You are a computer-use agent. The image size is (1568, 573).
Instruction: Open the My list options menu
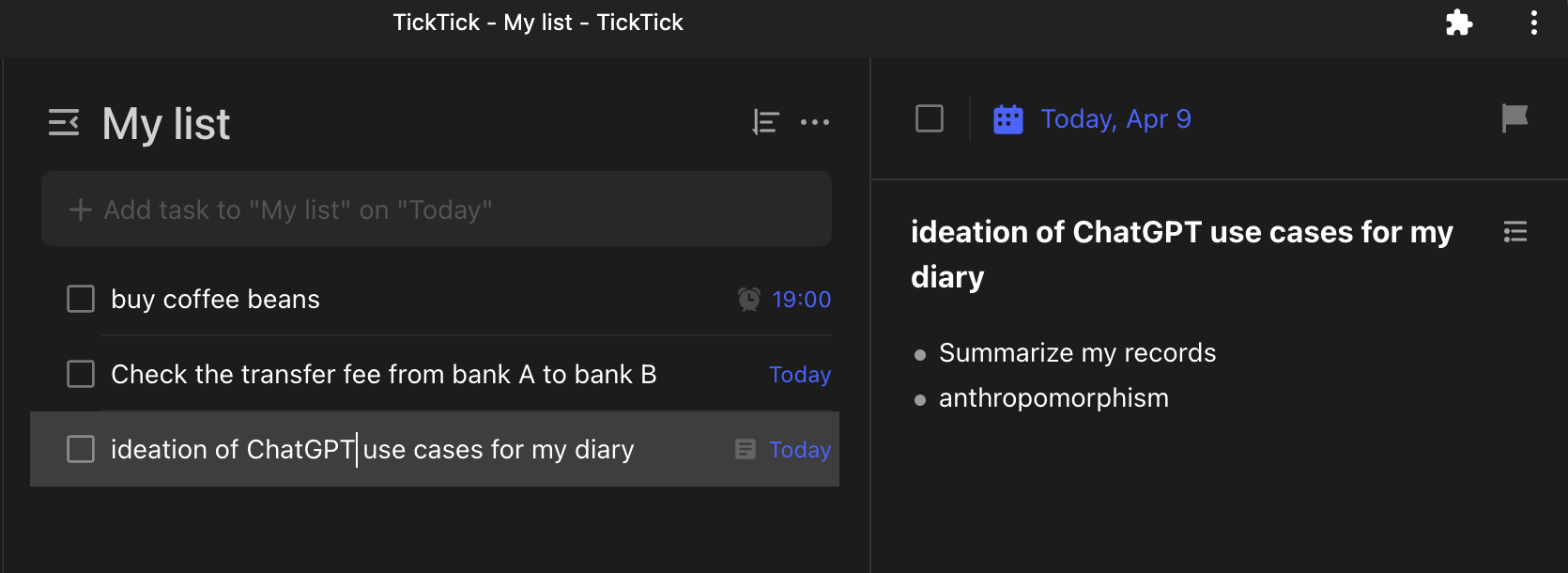tap(816, 122)
